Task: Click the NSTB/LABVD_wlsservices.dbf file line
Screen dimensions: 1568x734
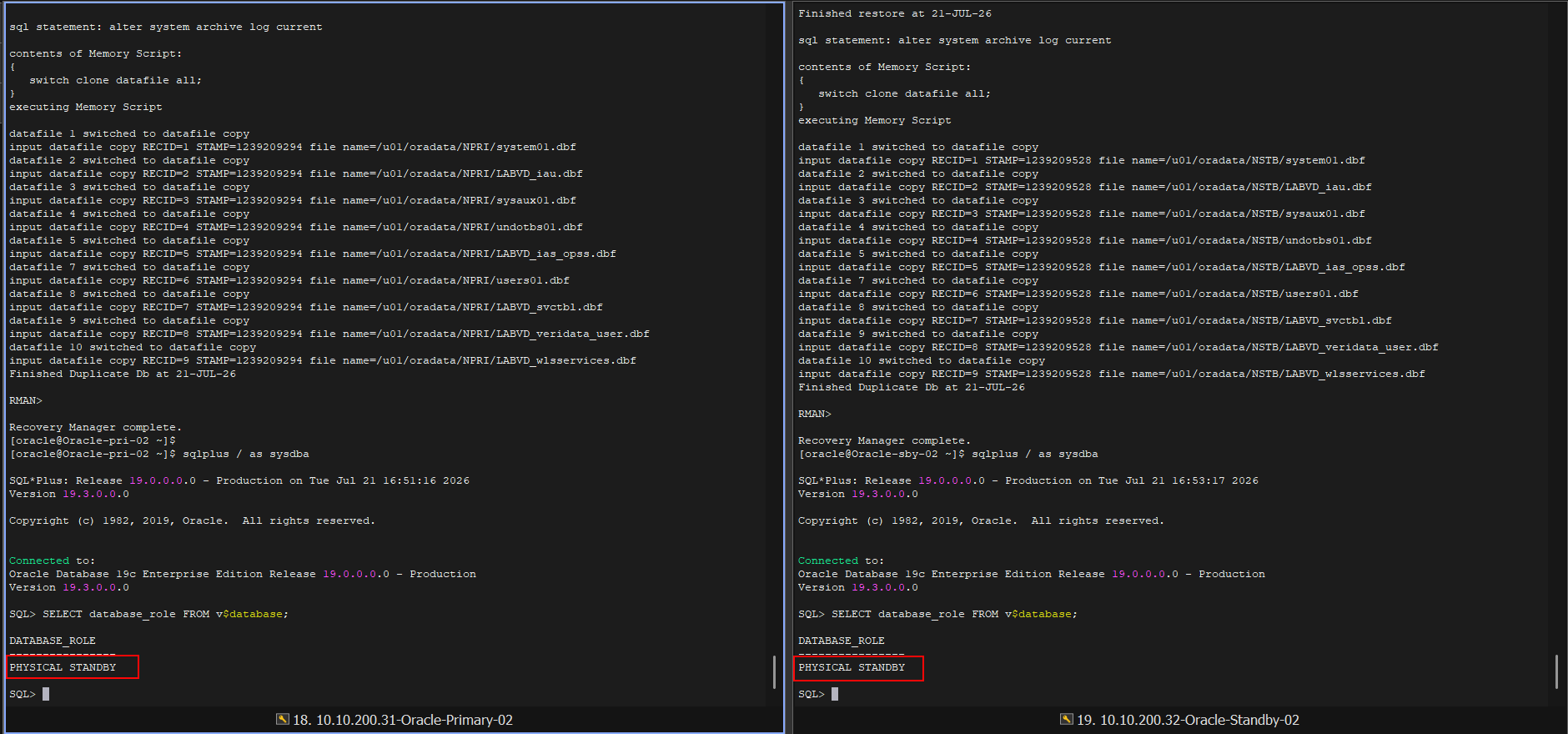Action: click(1112, 374)
